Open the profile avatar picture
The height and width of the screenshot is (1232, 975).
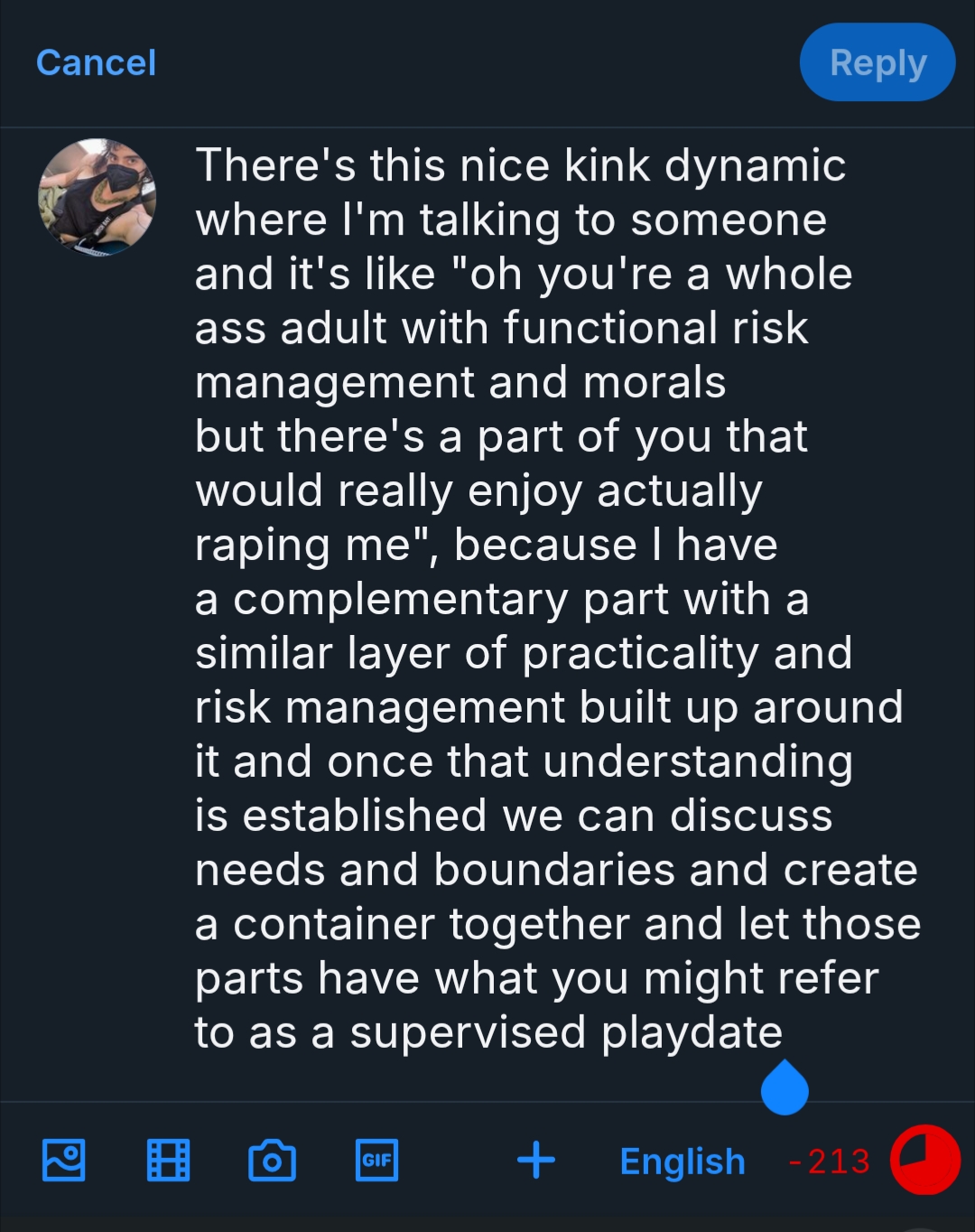pos(97,197)
